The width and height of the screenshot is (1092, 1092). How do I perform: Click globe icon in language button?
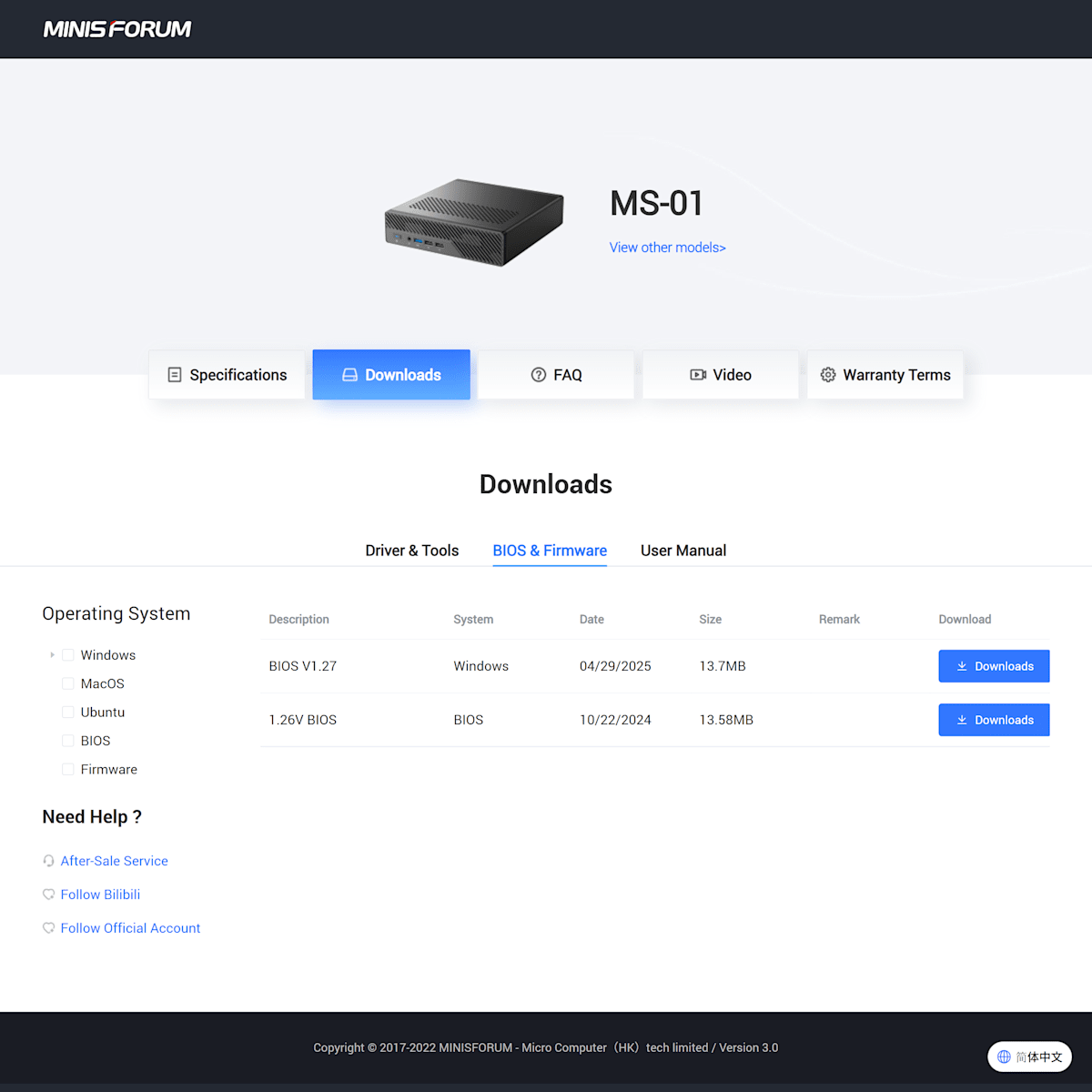[x=1004, y=1057]
